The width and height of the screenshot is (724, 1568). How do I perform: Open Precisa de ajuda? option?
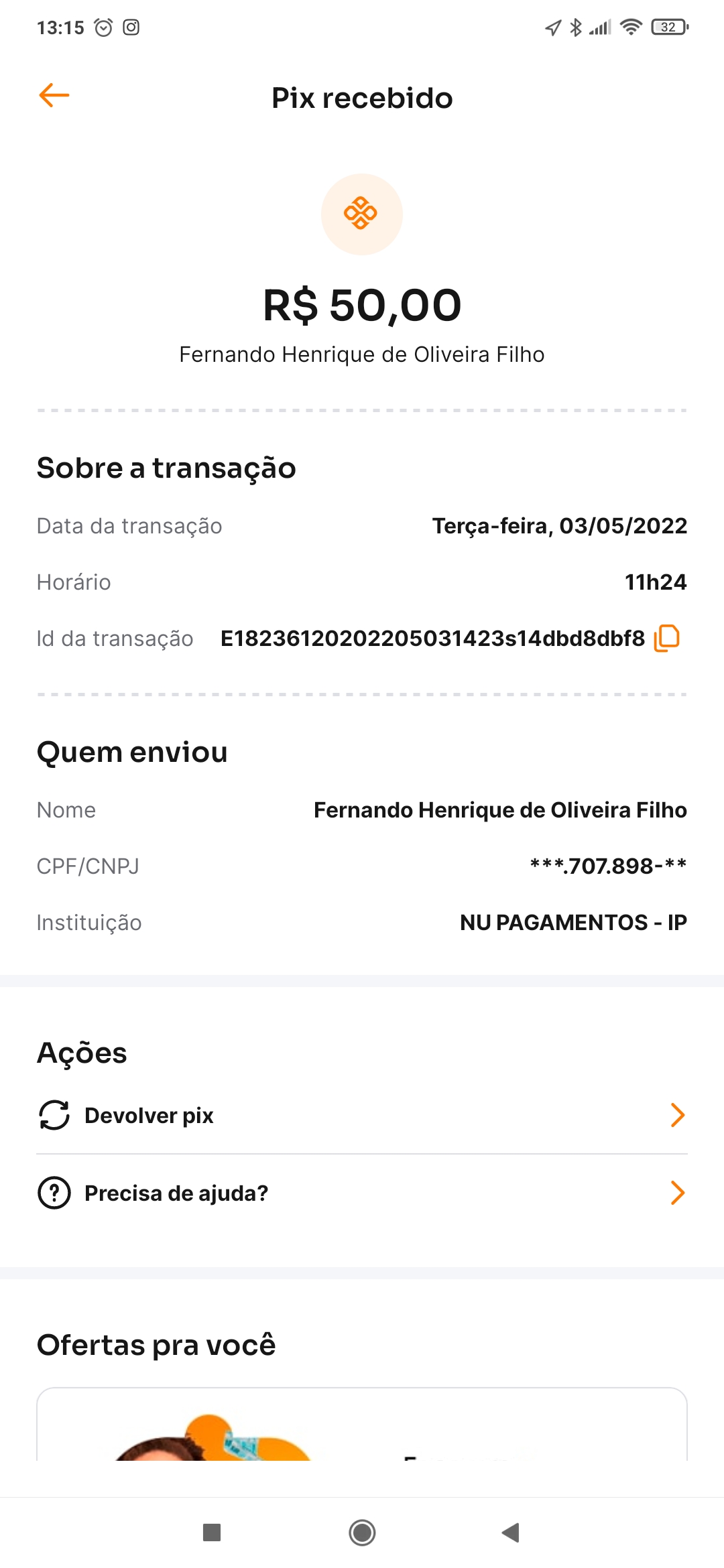176,1193
